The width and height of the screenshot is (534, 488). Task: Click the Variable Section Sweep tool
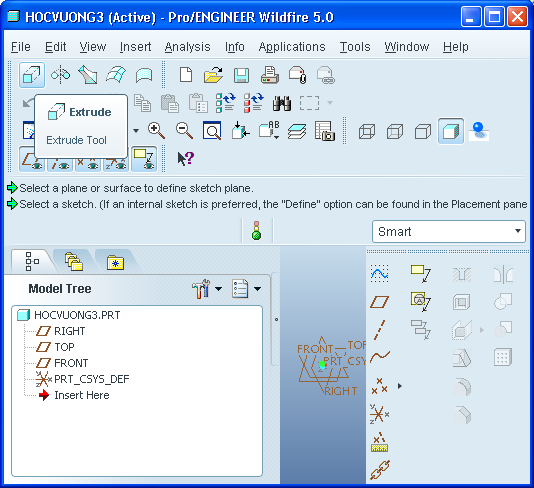(x=88, y=75)
